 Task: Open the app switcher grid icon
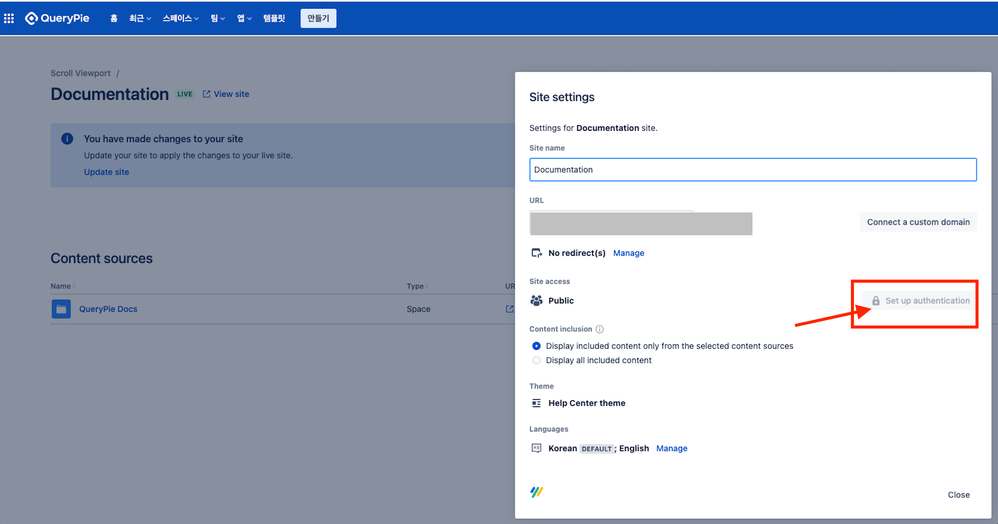click(9, 18)
